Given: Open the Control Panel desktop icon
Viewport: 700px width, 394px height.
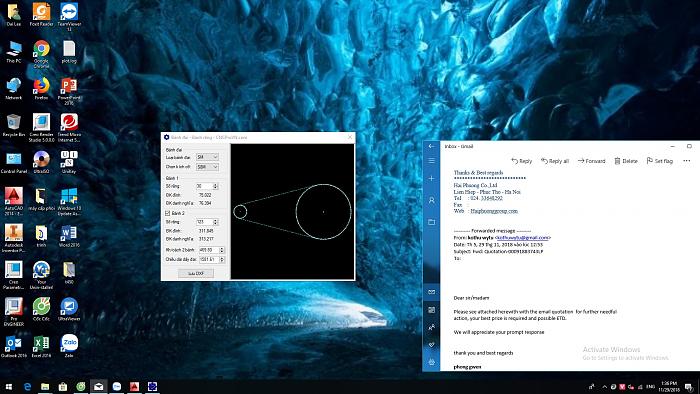Looking at the screenshot, I should click(x=13, y=162).
